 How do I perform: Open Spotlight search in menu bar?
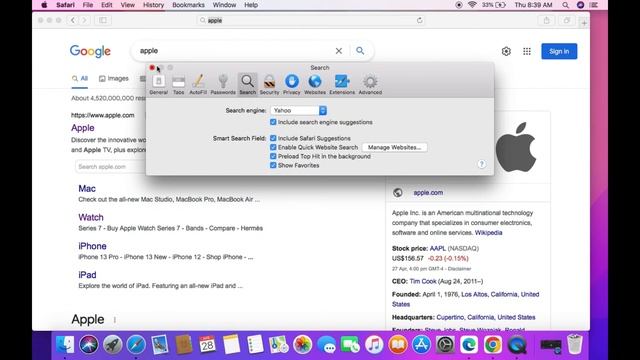tap(565, 5)
